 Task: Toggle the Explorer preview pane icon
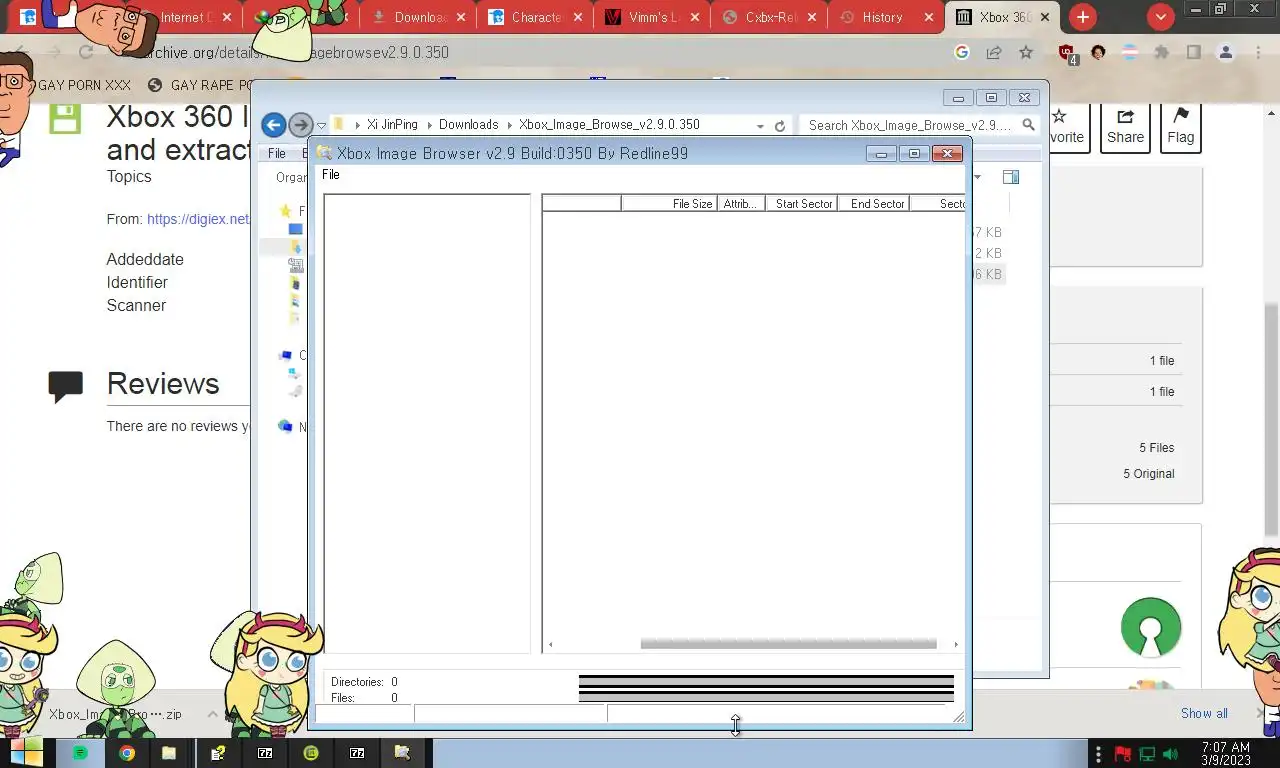tap(1011, 177)
